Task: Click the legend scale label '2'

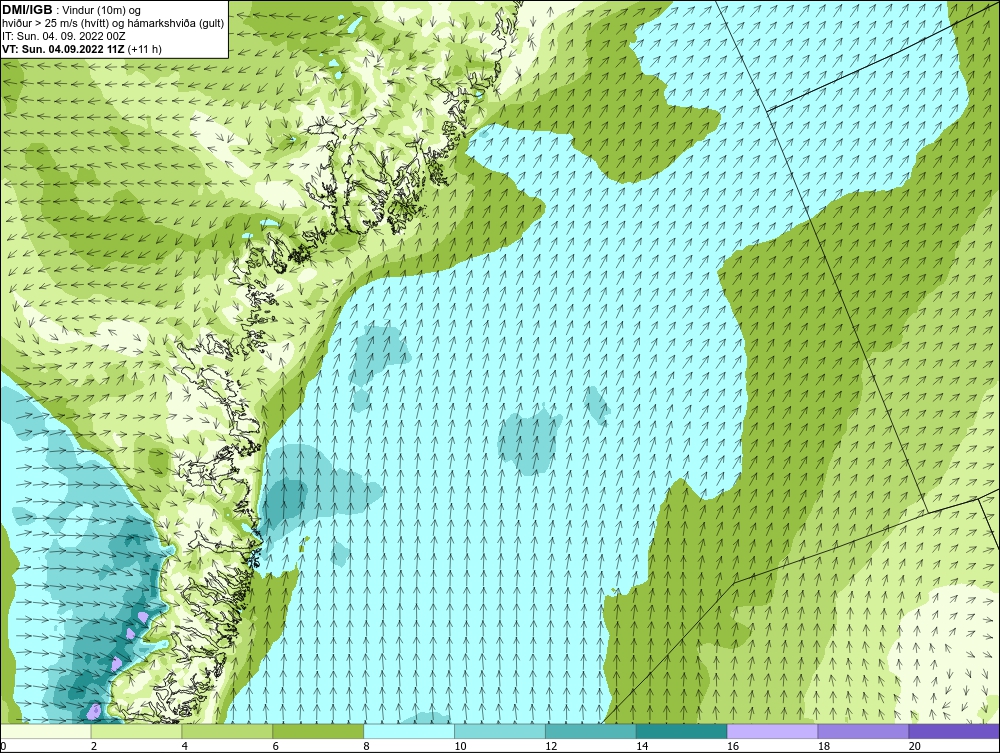Action: point(94,746)
